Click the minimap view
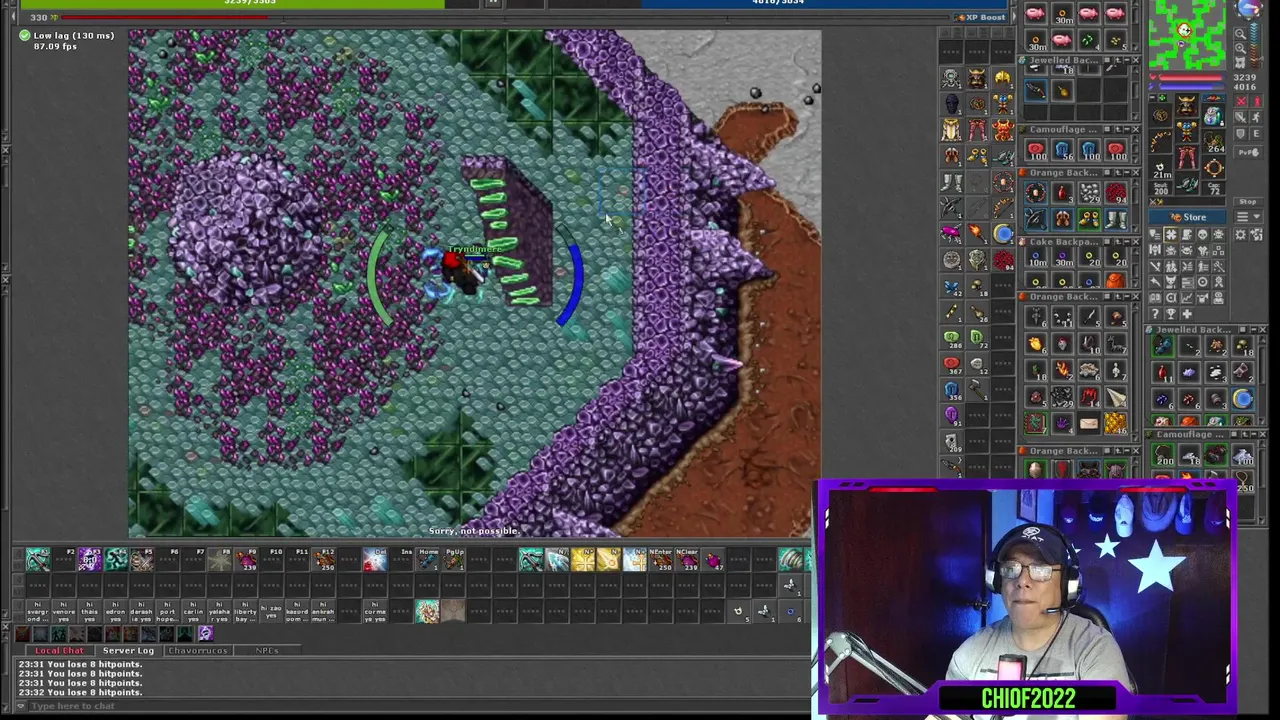This screenshot has width=1280, height=720. 1187,33
